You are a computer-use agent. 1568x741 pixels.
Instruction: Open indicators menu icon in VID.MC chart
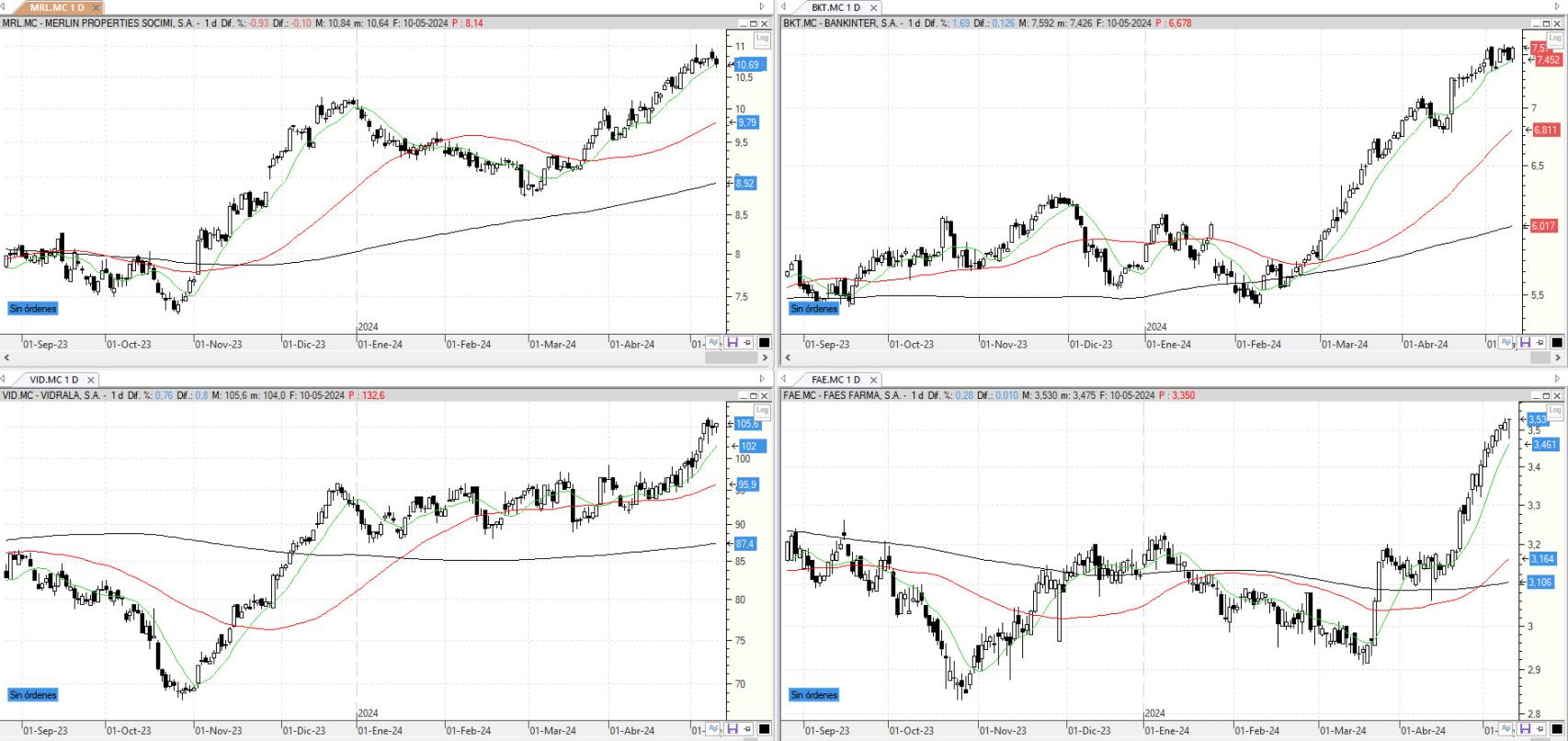click(x=715, y=729)
